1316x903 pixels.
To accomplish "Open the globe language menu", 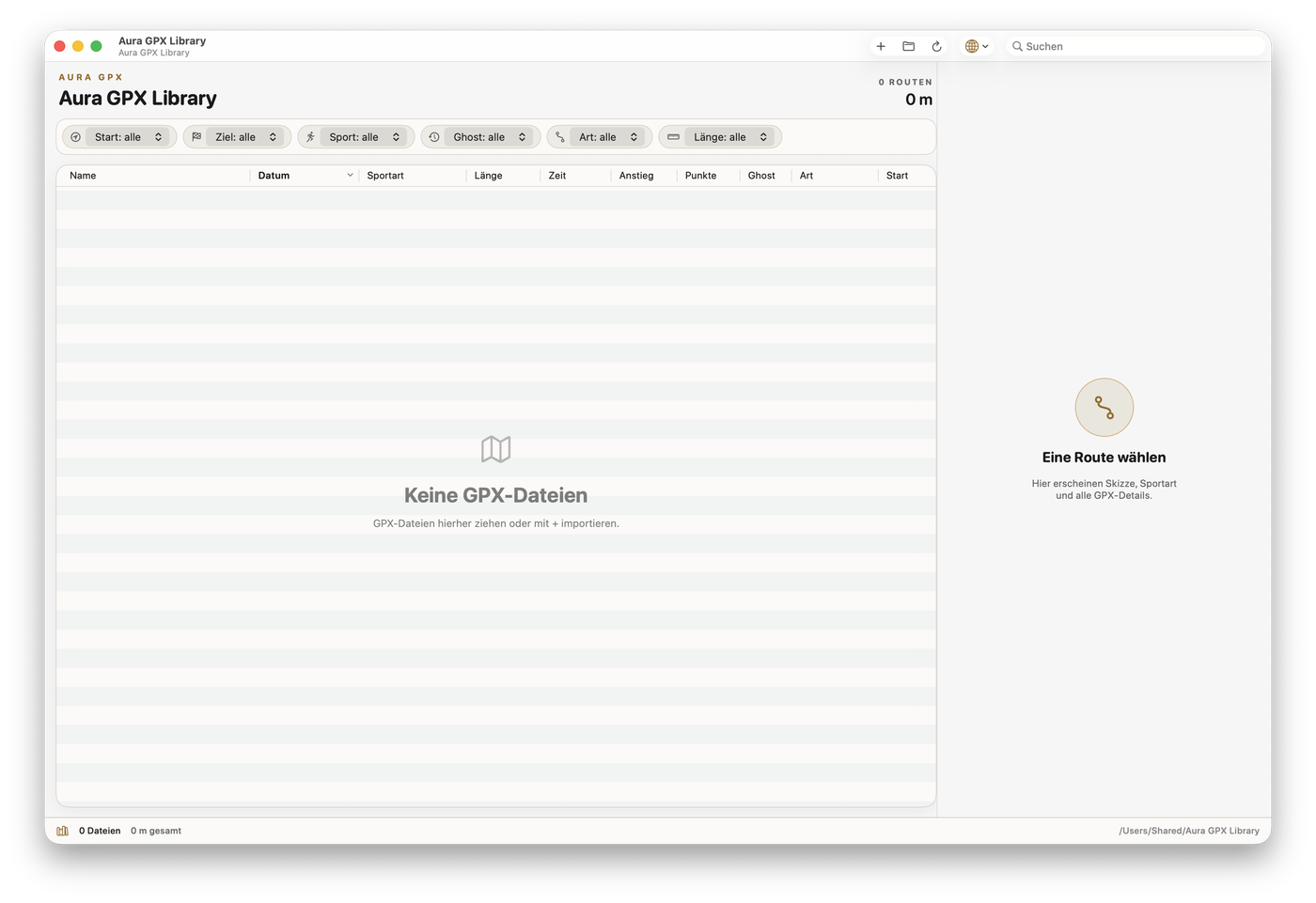I will pos(977,46).
